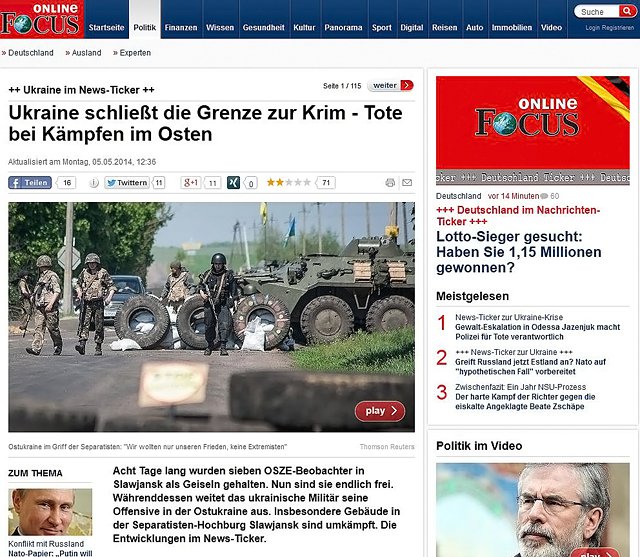Click into the Suche search field
Image resolution: width=640 pixels, height=557 pixels.
click(x=596, y=11)
